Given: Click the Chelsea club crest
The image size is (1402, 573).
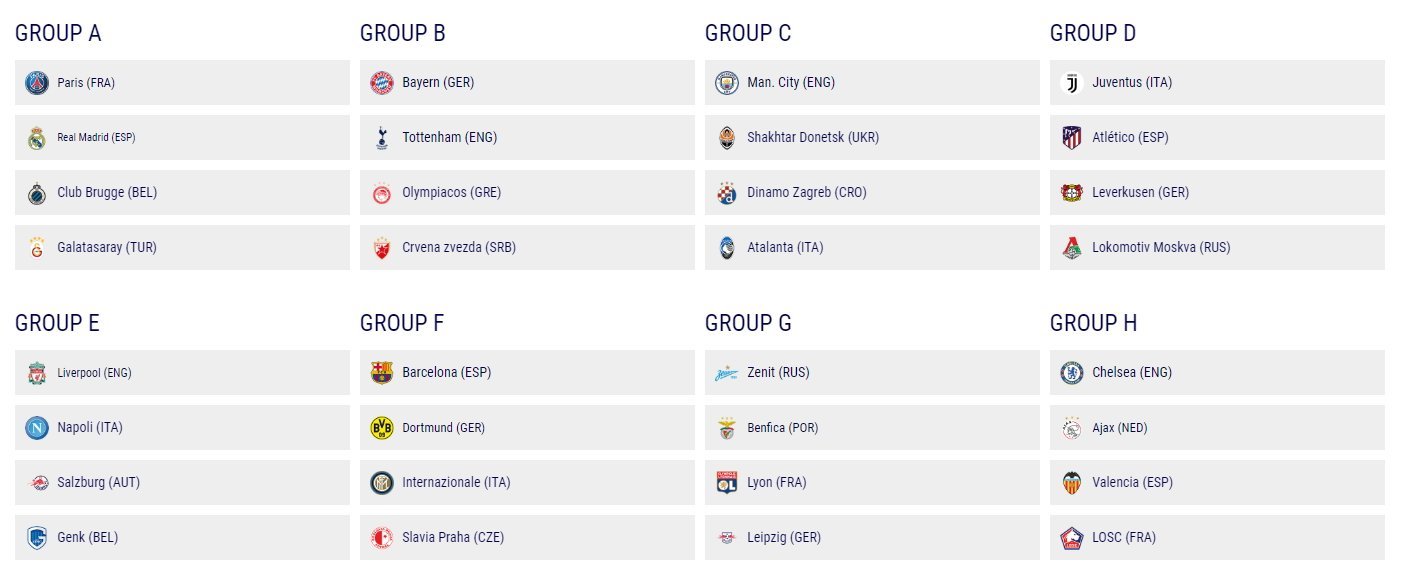Looking at the screenshot, I should click(1072, 373).
